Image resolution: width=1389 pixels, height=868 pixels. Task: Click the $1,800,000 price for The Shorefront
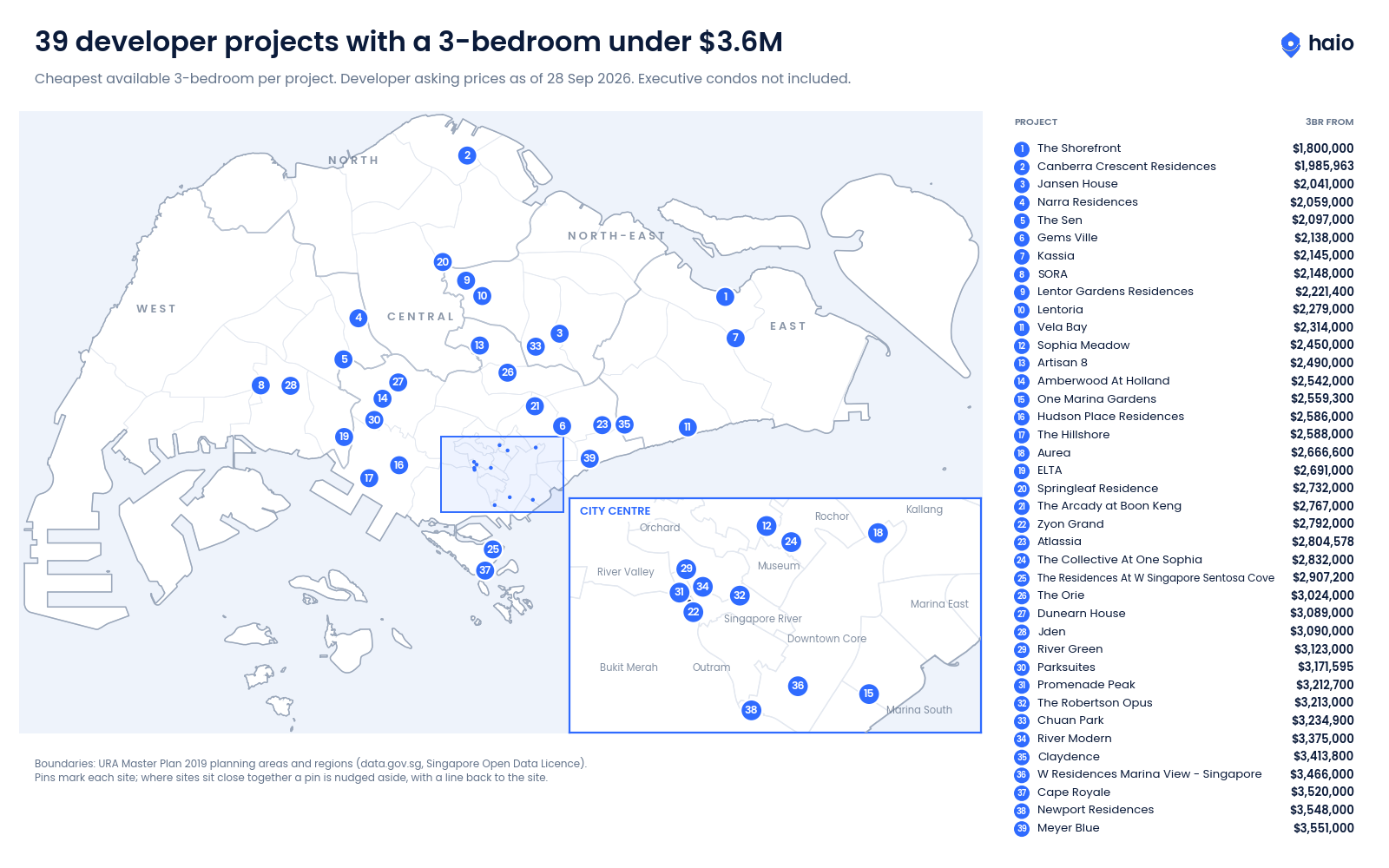click(x=1323, y=148)
